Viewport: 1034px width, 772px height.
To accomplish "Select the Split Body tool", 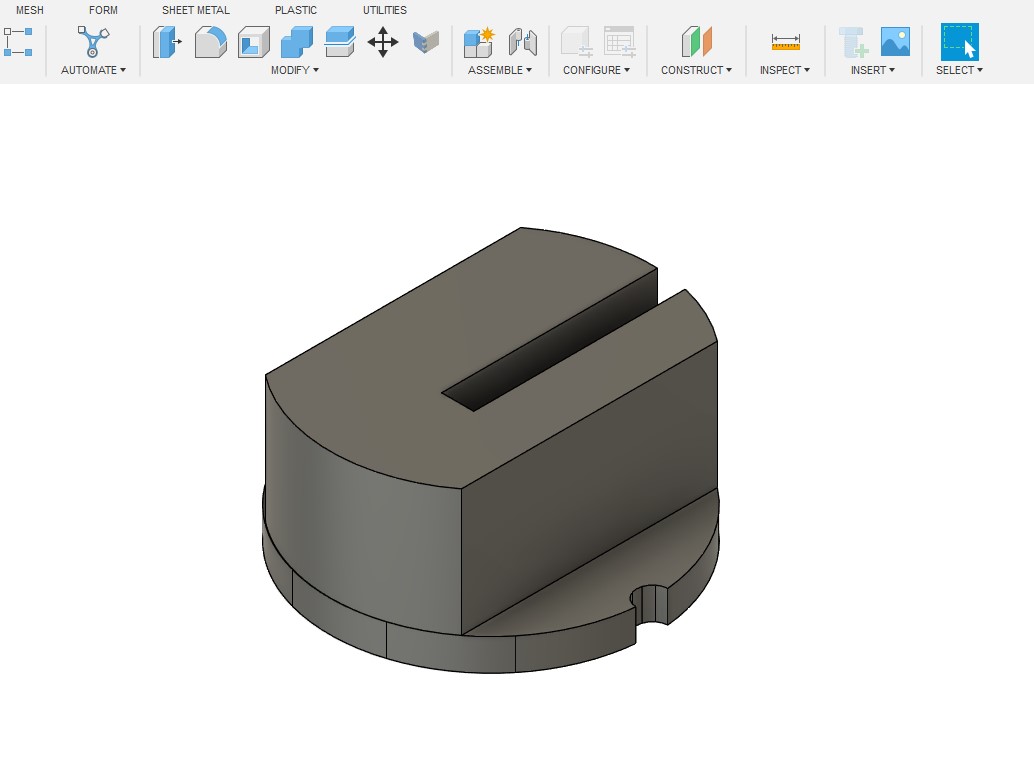I will [x=340, y=42].
